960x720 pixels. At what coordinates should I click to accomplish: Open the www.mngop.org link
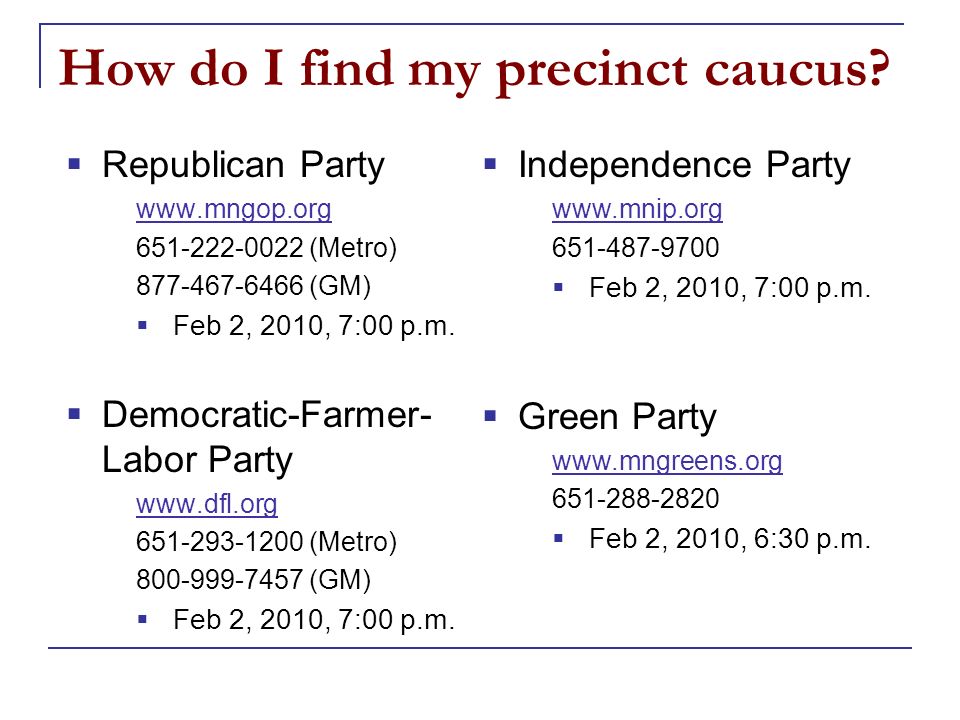click(x=233, y=210)
